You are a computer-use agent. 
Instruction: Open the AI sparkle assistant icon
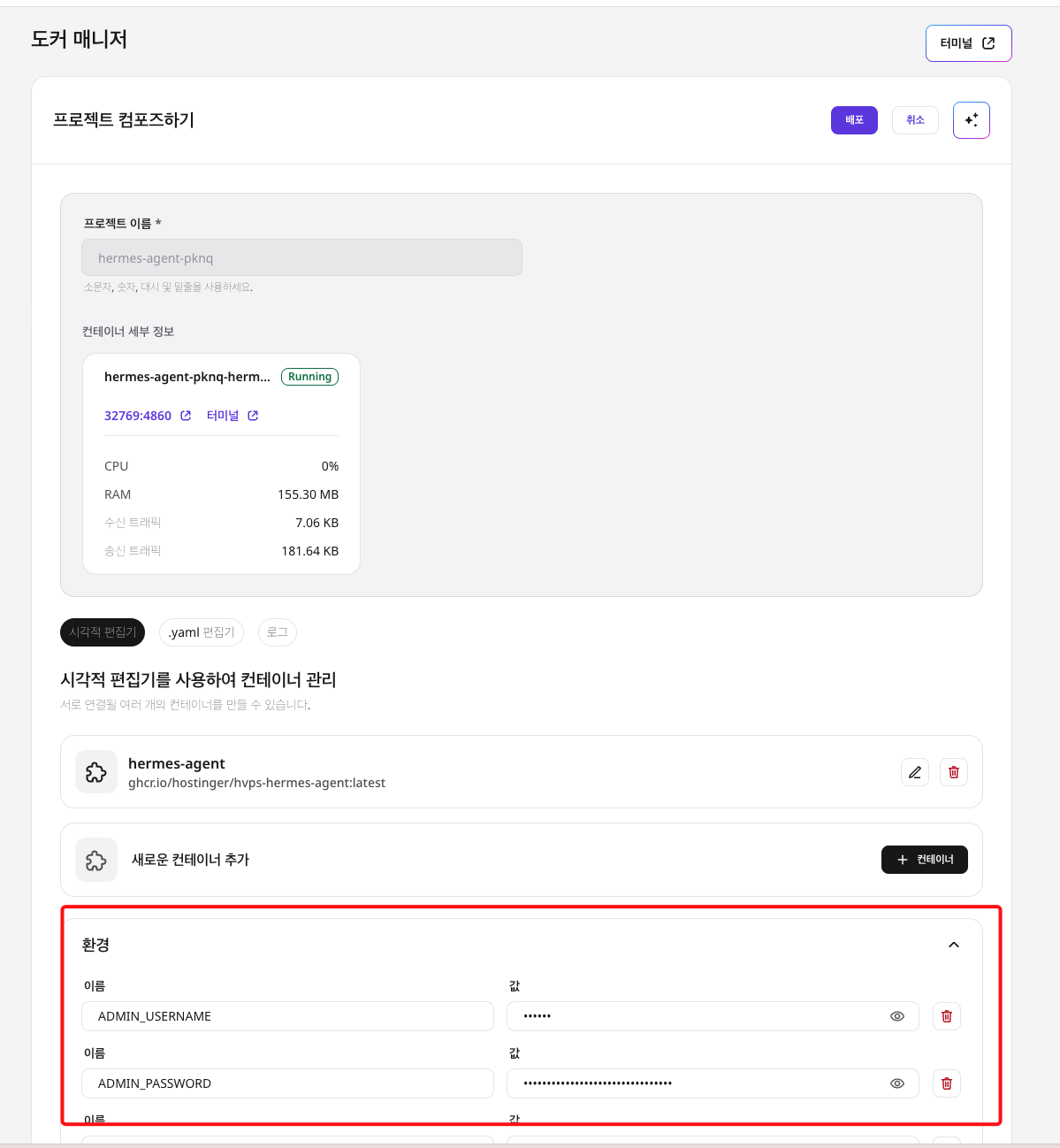click(971, 120)
